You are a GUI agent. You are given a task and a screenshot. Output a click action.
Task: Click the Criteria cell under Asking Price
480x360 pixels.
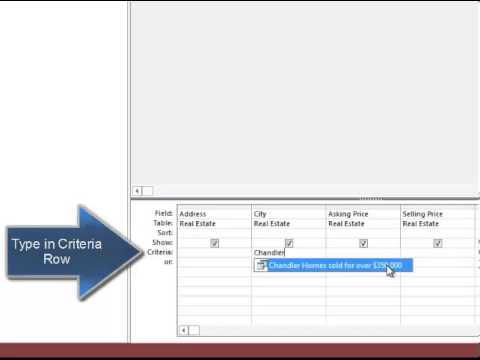pyautogui.click(x=363, y=253)
